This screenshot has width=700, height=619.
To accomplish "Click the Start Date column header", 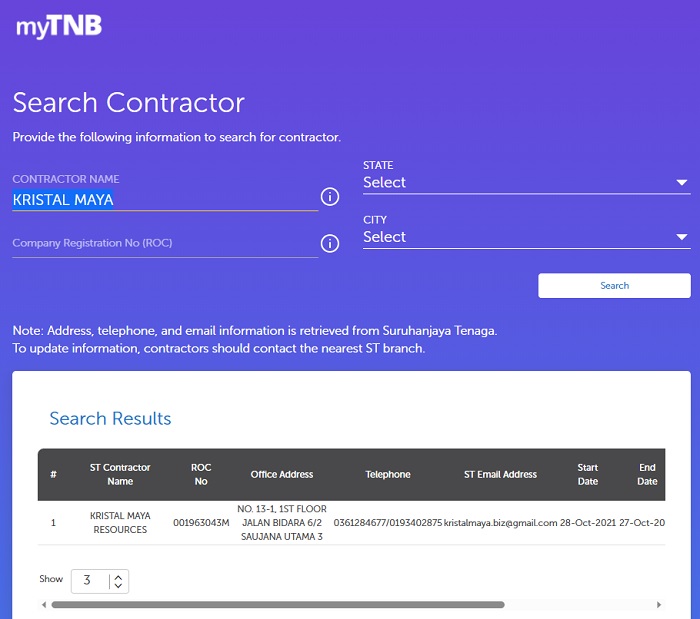I will pyautogui.click(x=588, y=474).
